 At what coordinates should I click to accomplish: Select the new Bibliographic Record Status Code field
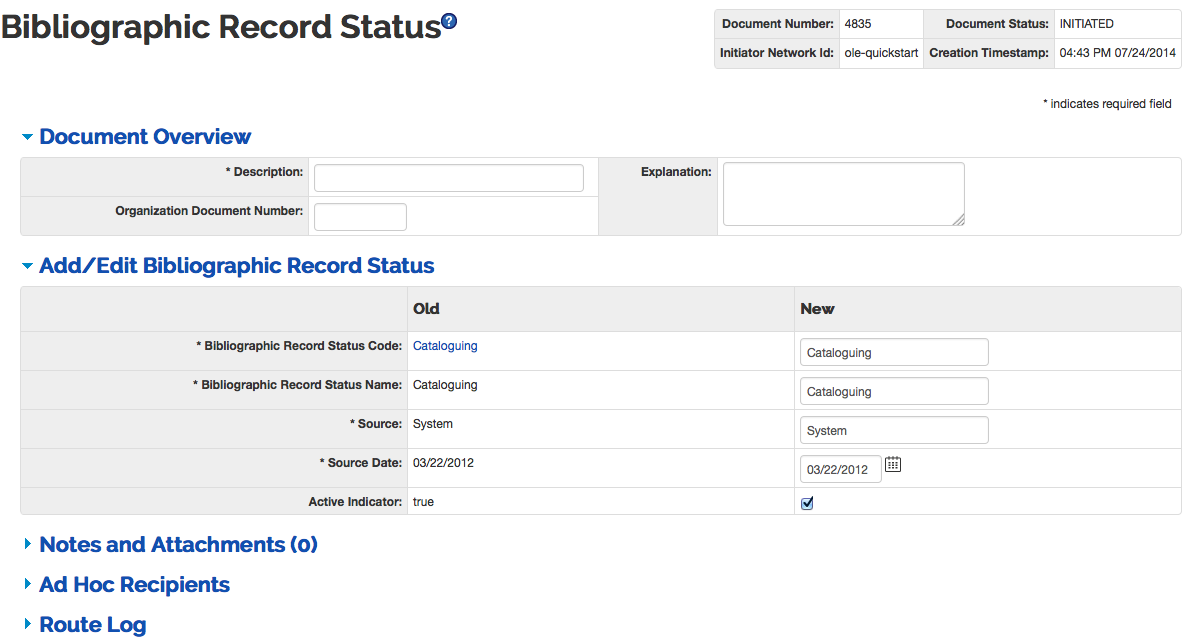coord(894,352)
